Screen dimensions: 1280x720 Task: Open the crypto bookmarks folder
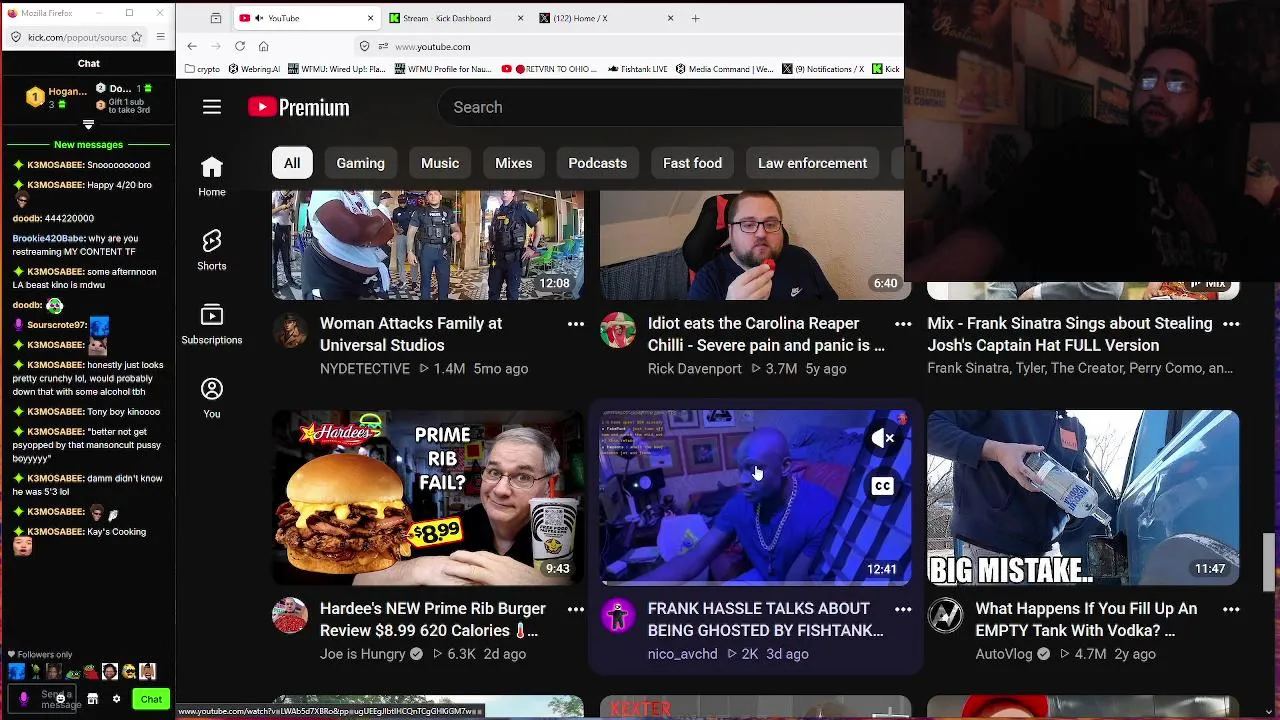pyautogui.click(x=203, y=69)
